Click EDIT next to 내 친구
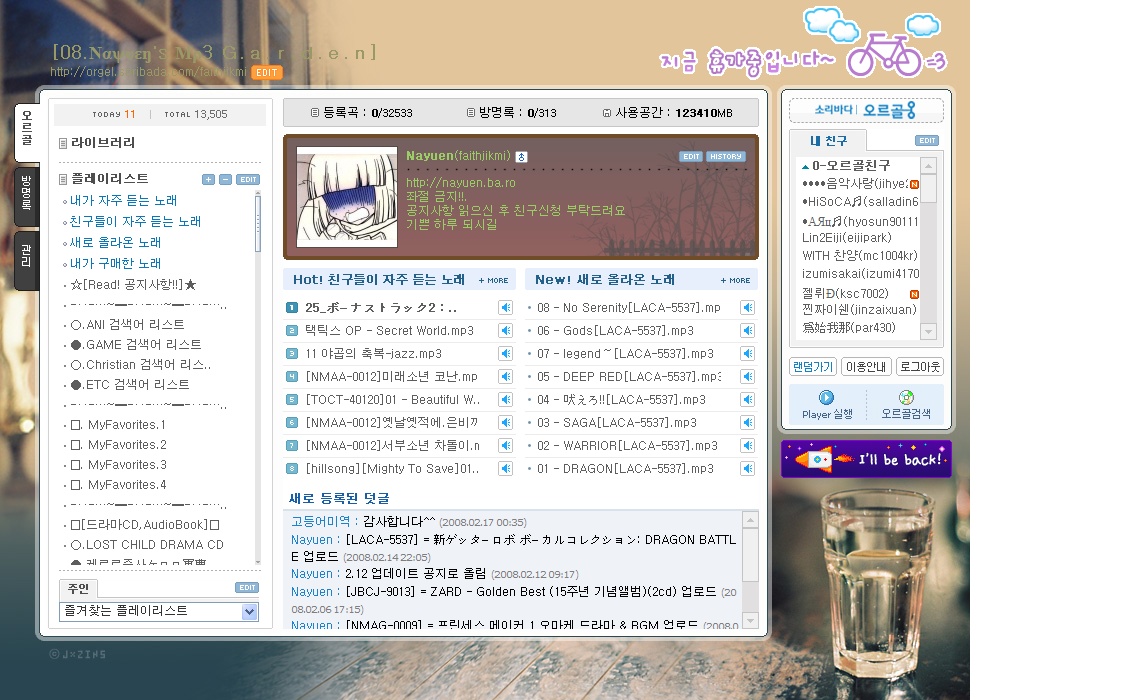1131x700 pixels. 927,141
